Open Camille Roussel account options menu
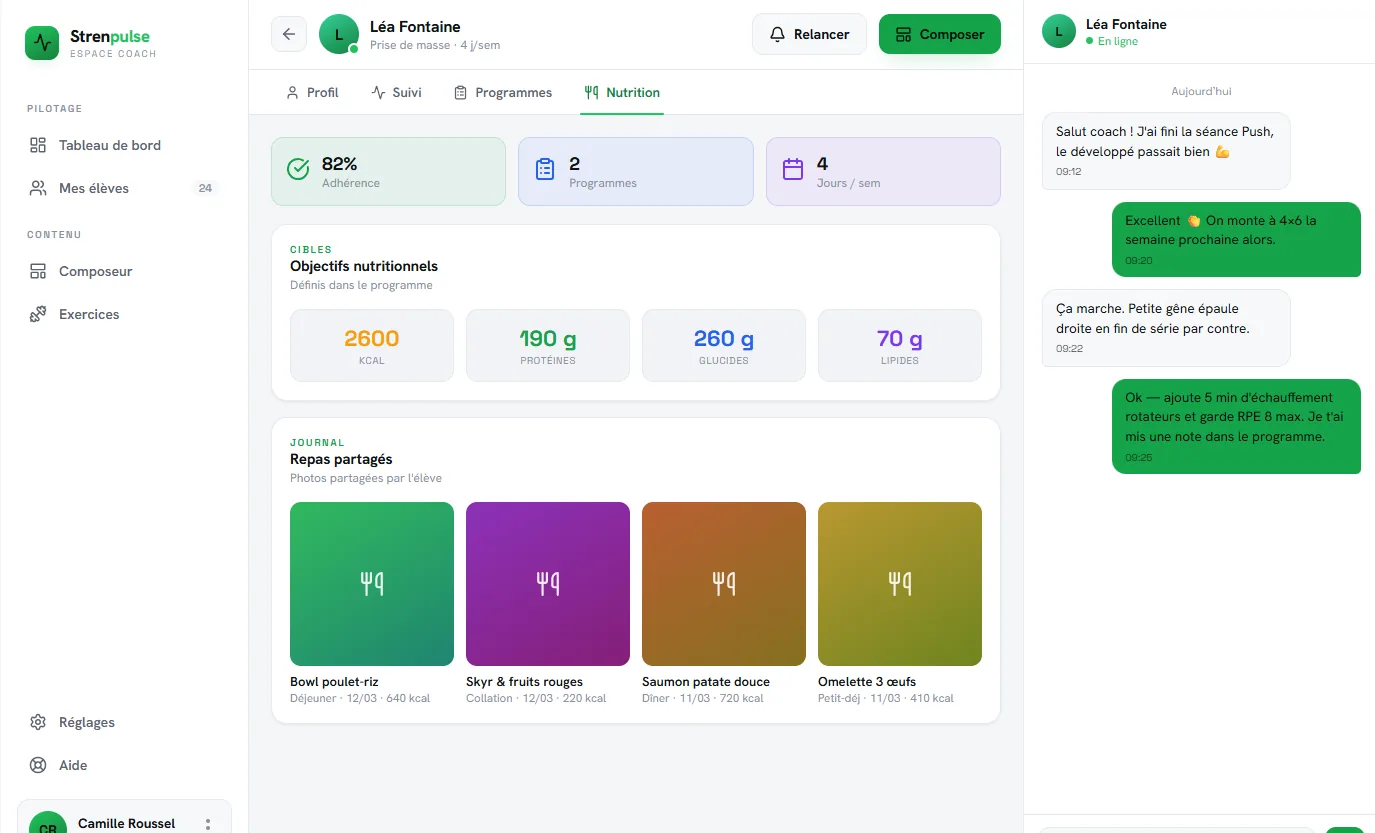 tap(208, 824)
